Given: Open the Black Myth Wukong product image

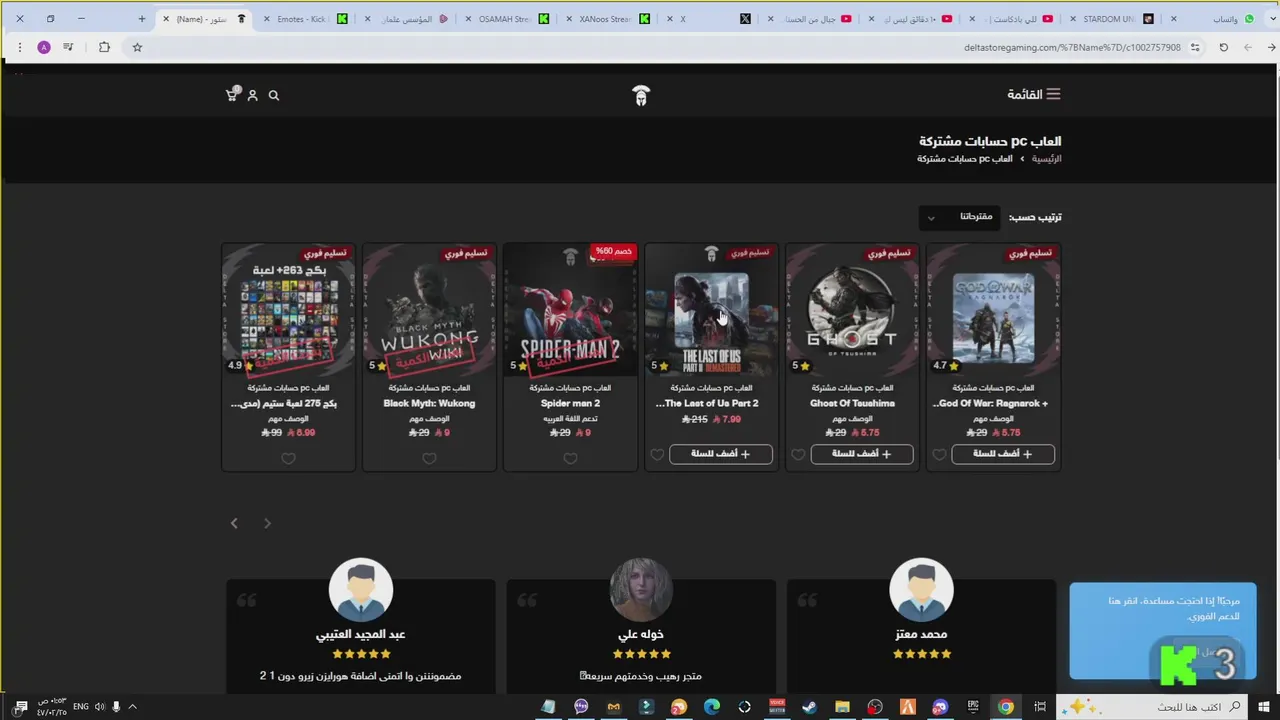Looking at the screenshot, I should (x=429, y=312).
